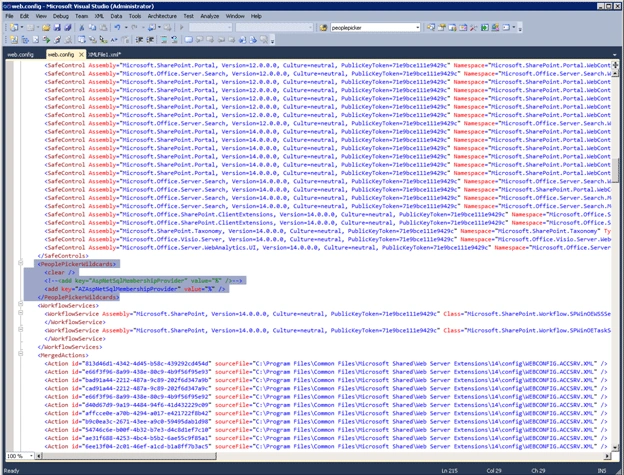The image size is (624, 475).
Task: Open the New Project icon dropdown arrow
Action: point(21,27)
